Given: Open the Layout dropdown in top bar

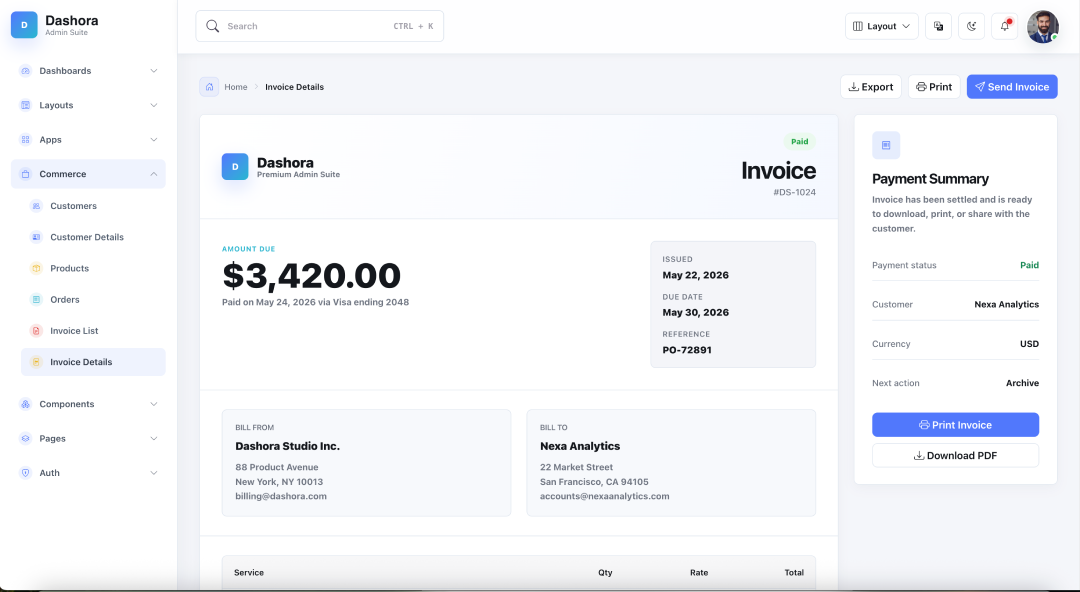Looking at the screenshot, I should (882, 26).
